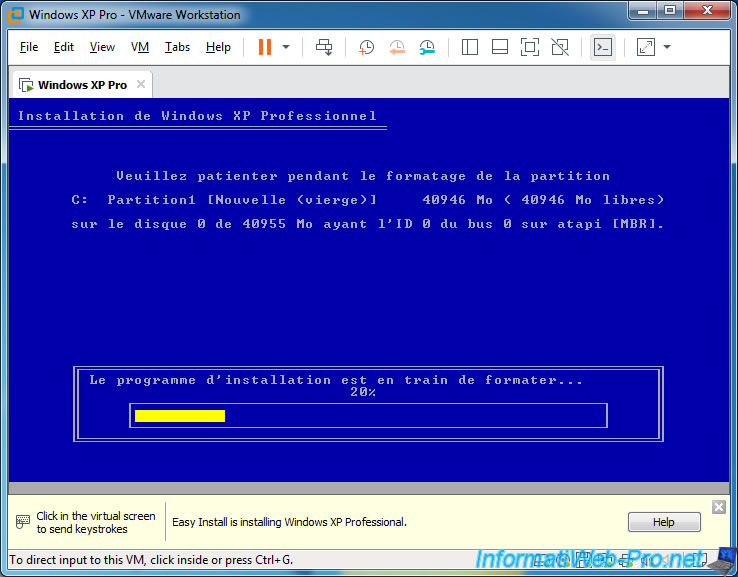The image size is (738, 577).
Task: Click the Help button in the Easy Install bar
Action: [664, 522]
